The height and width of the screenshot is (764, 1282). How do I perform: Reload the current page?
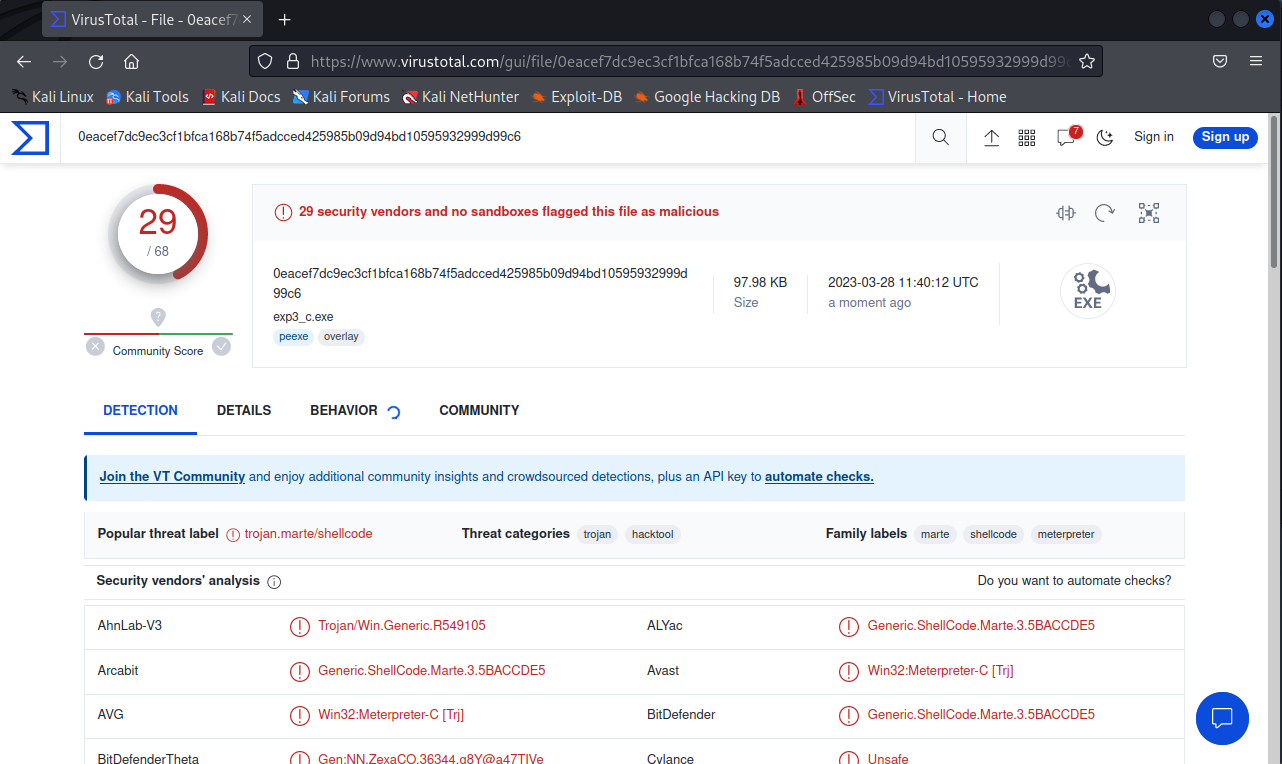coord(96,61)
